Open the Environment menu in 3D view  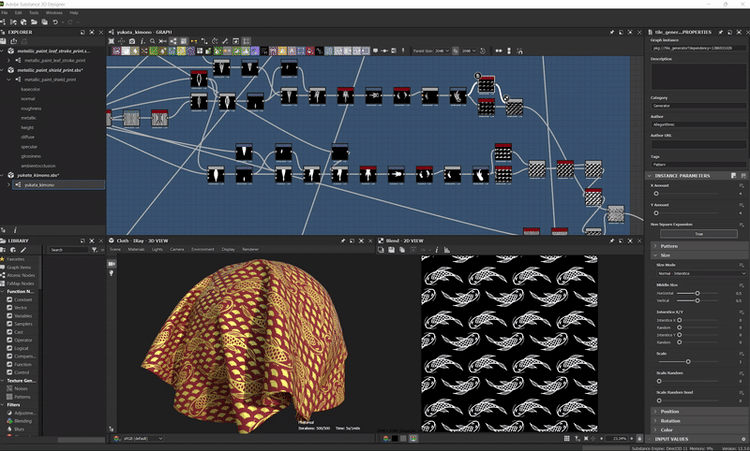tap(203, 249)
